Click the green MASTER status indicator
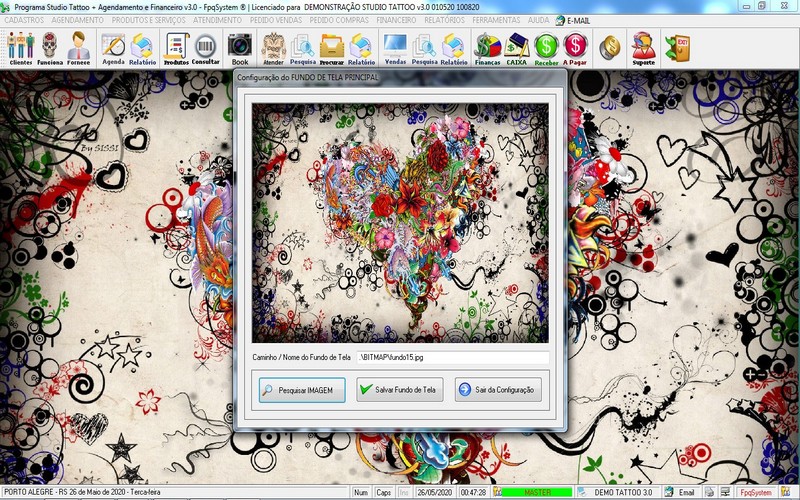Viewport: 800px width, 500px height. pyautogui.click(x=537, y=492)
